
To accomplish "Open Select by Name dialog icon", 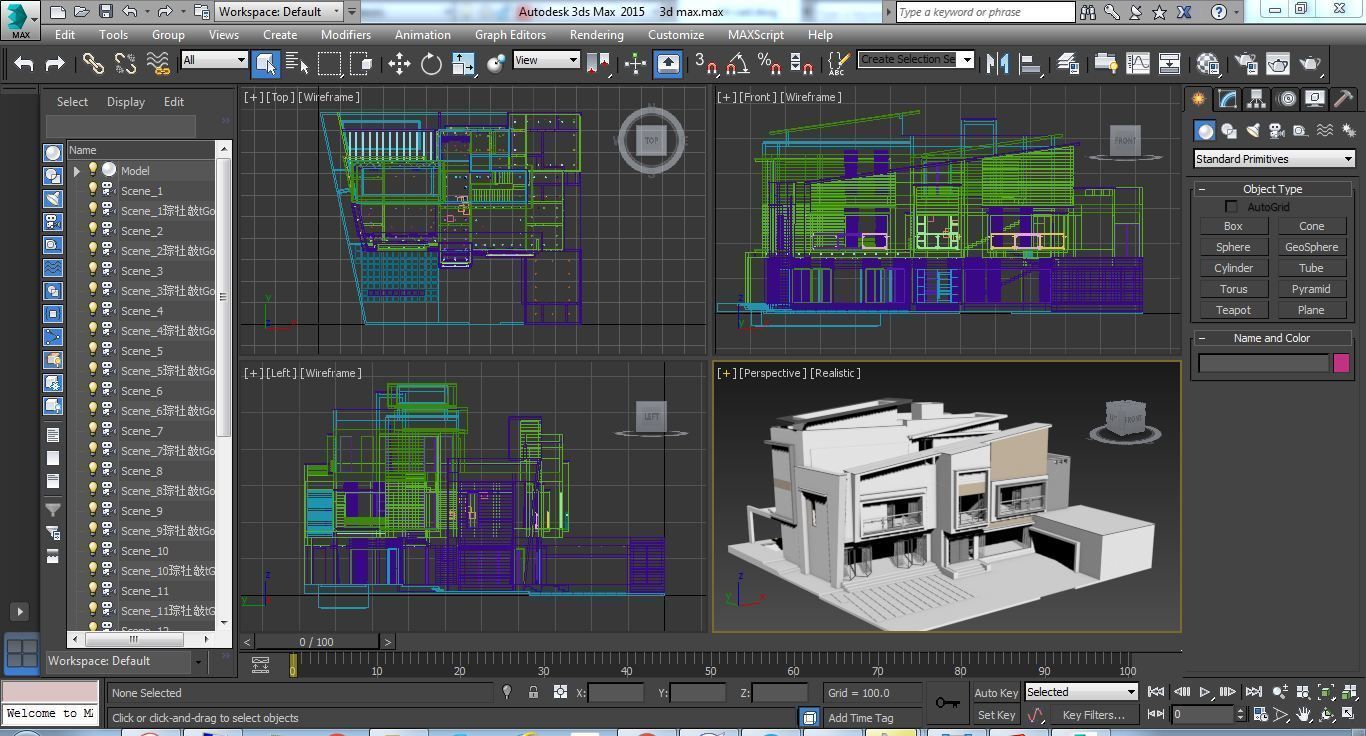I will coord(297,64).
